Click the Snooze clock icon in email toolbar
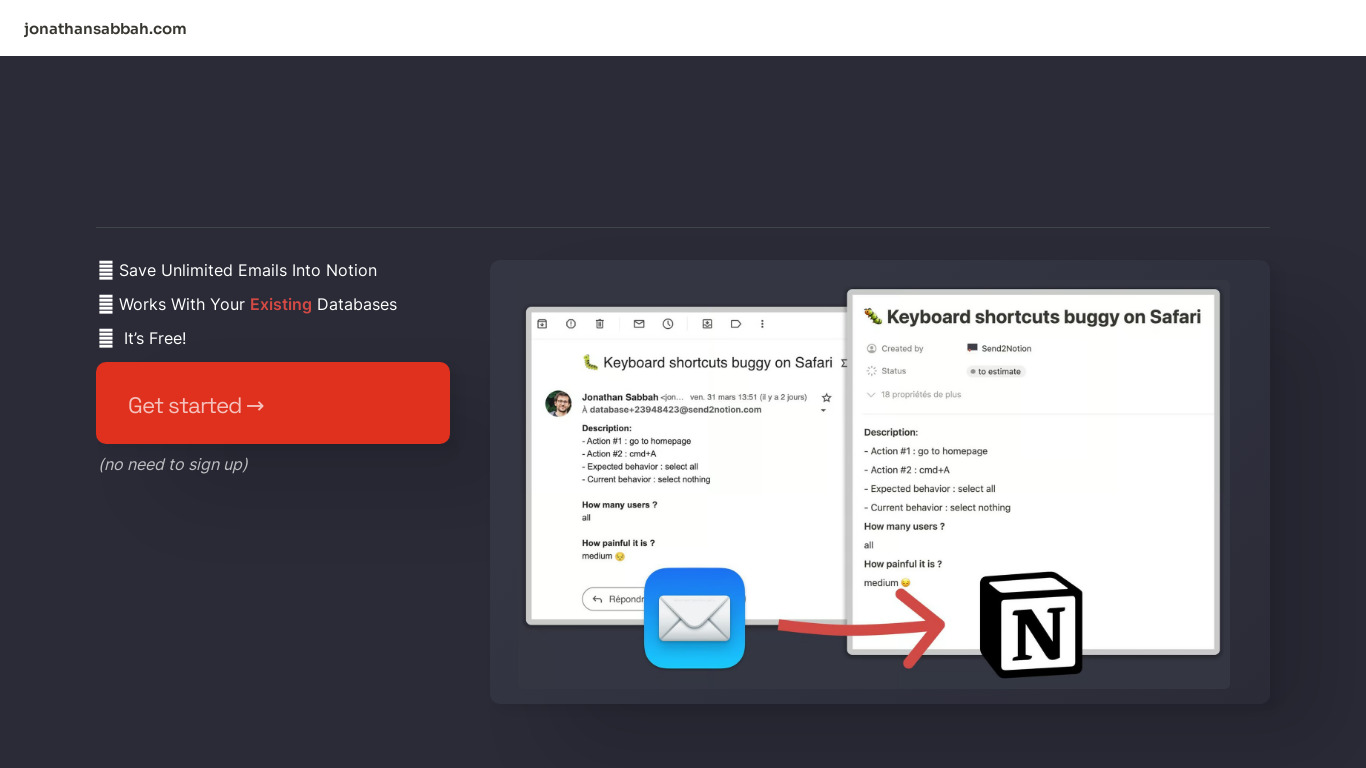 (668, 324)
